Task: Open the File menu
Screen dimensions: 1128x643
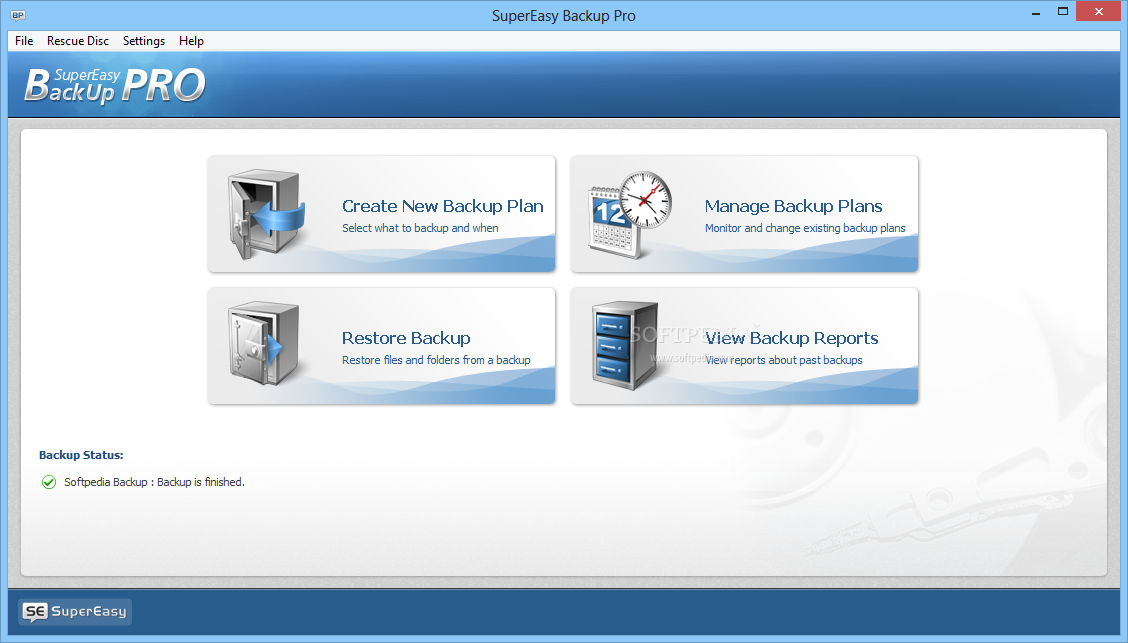Action: point(24,41)
